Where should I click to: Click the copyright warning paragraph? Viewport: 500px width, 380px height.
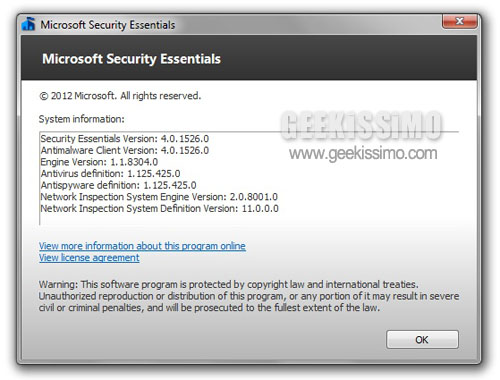[x=249, y=296]
